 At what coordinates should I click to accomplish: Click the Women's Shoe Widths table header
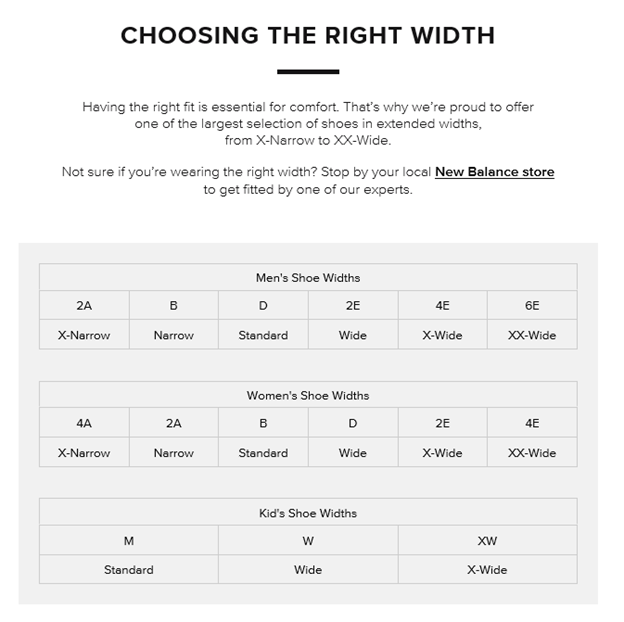(308, 395)
